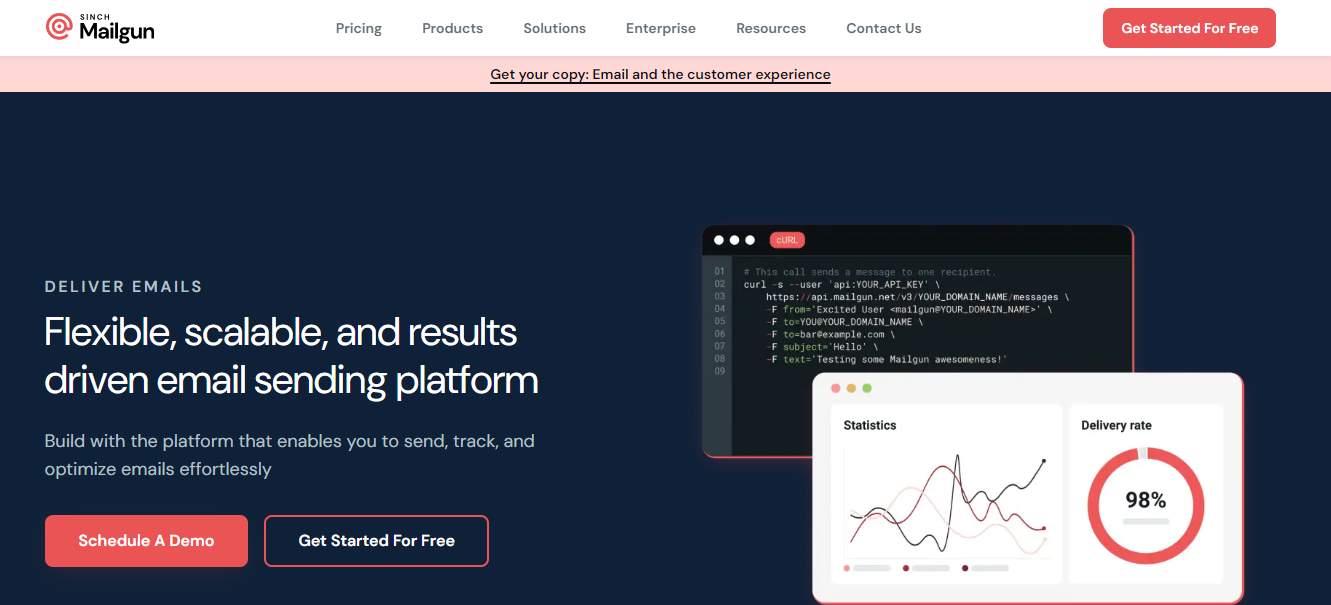Viewport: 1331px width, 605px height.
Task: Select the cURL tag in the code window
Action: pos(787,240)
